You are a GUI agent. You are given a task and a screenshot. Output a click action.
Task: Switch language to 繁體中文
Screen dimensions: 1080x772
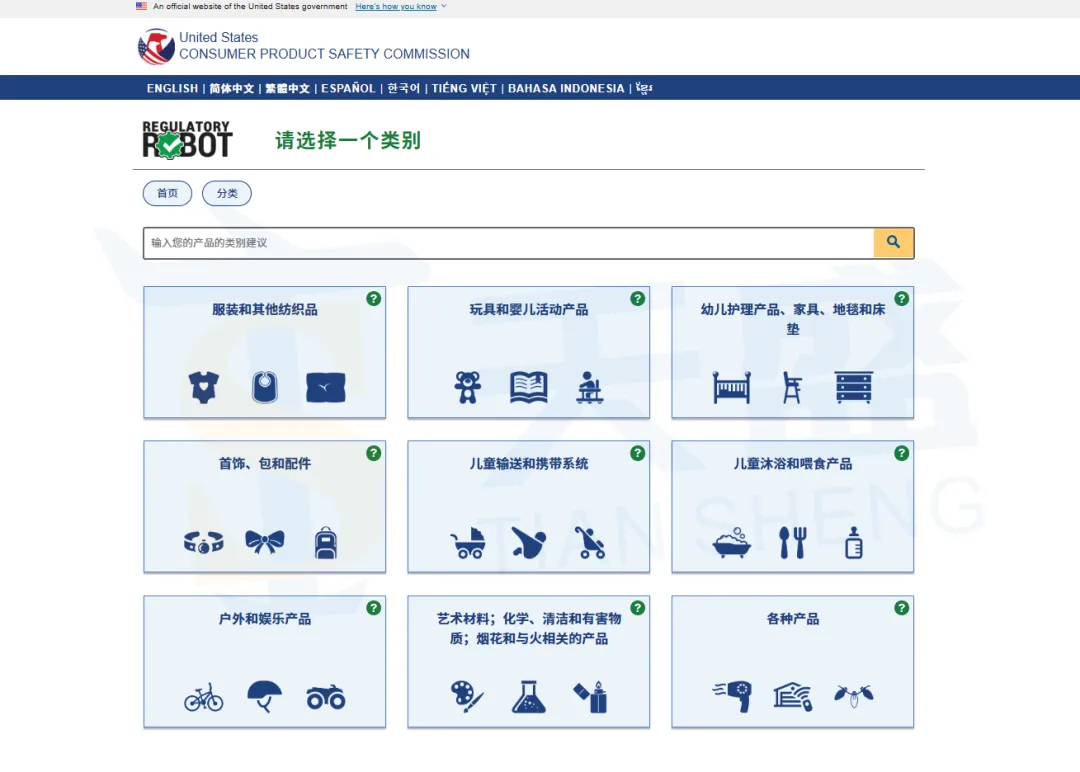click(287, 88)
